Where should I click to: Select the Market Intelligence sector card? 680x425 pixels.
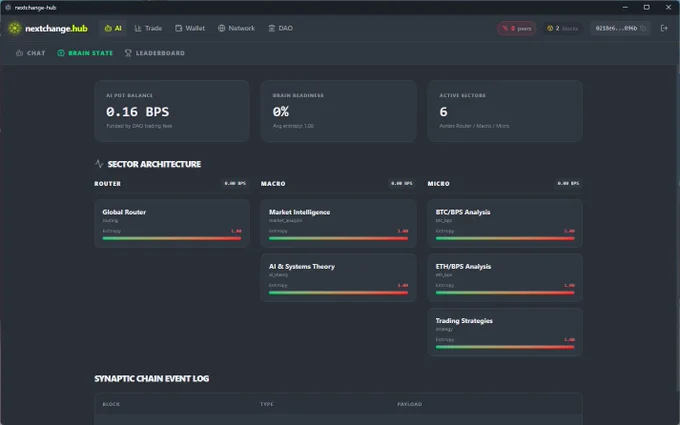[338, 223]
